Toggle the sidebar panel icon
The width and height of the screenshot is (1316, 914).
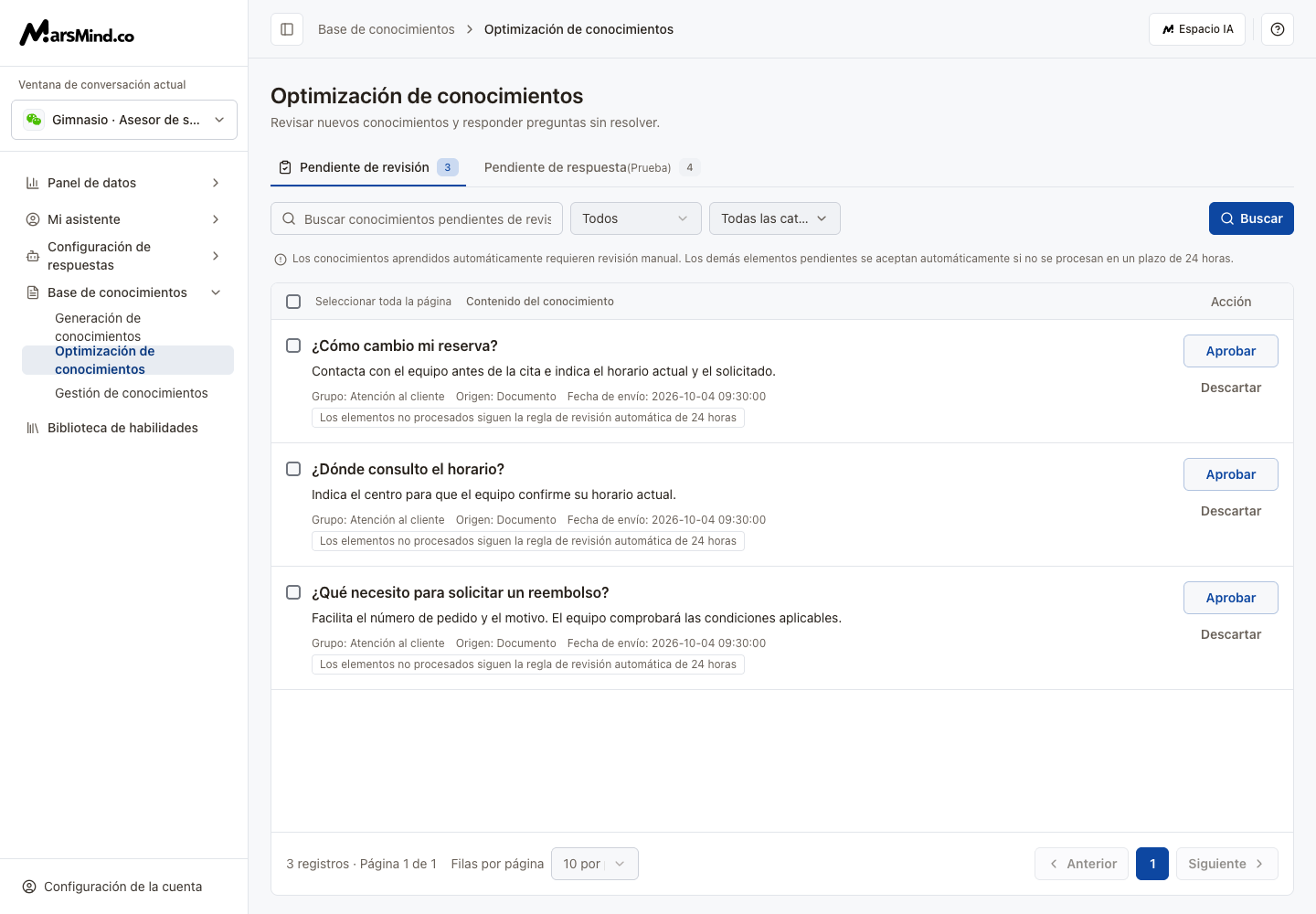click(287, 29)
